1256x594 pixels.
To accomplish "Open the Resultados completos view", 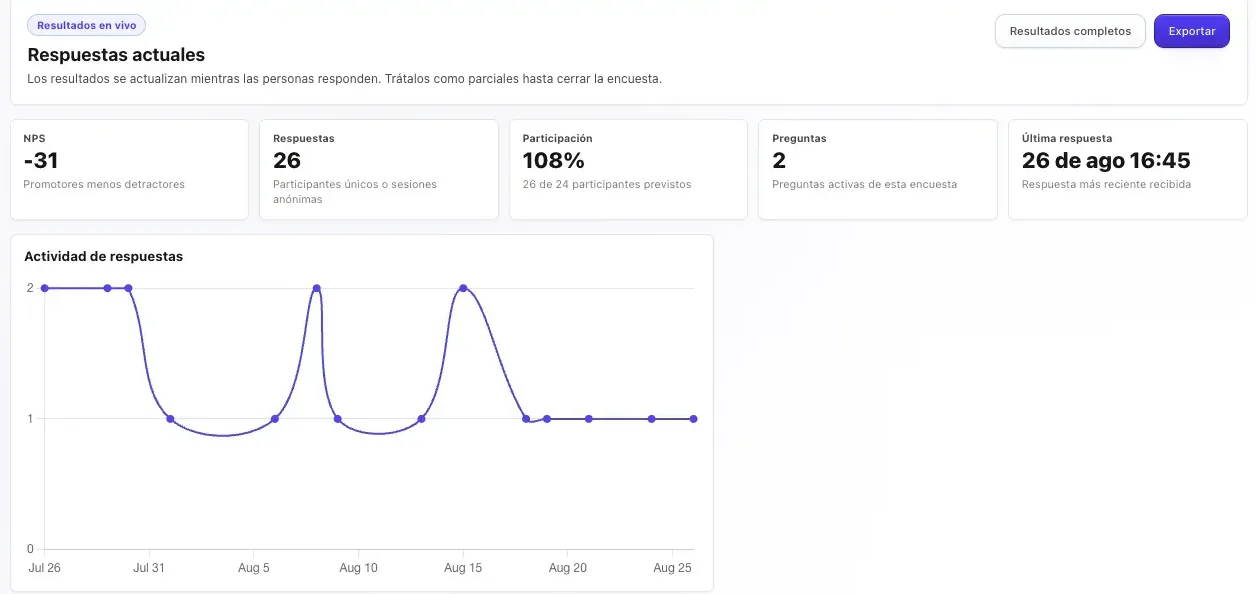I will (x=1070, y=31).
